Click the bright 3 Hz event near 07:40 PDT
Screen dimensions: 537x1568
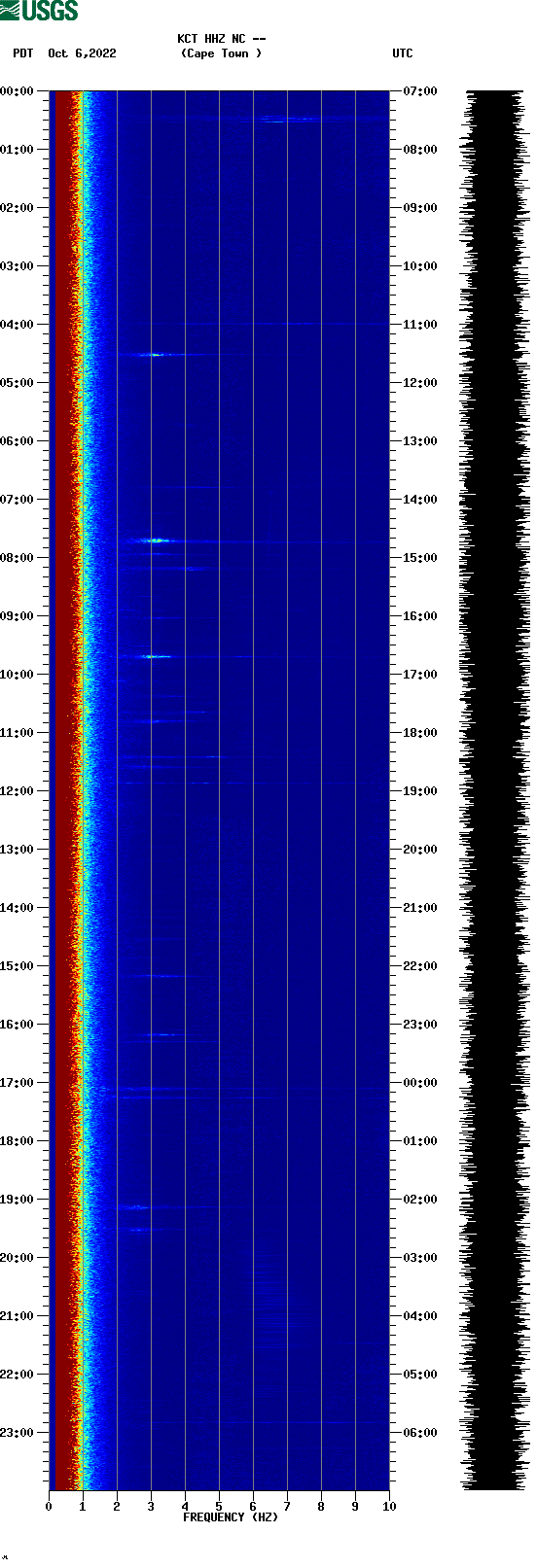(x=155, y=540)
